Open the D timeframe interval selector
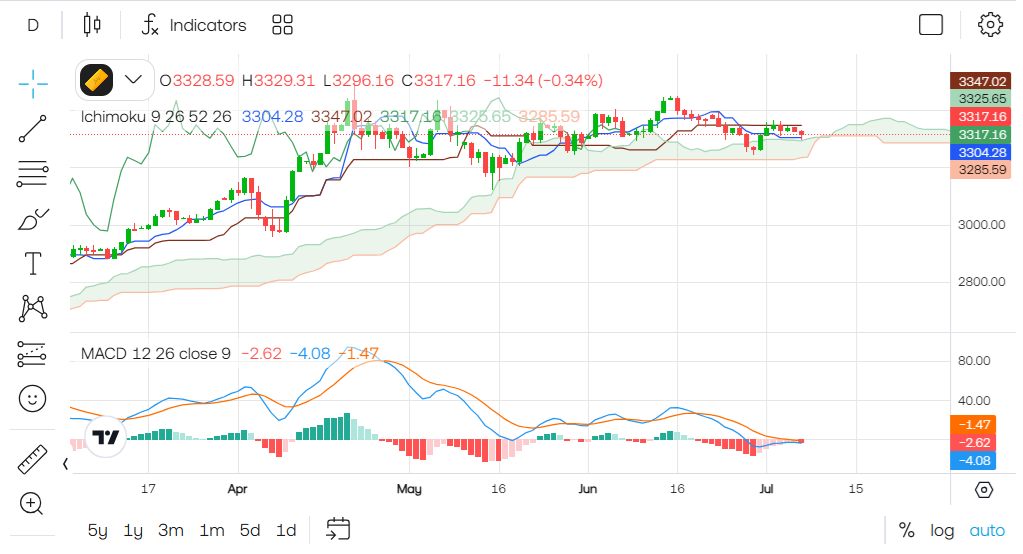 click(33, 25)
